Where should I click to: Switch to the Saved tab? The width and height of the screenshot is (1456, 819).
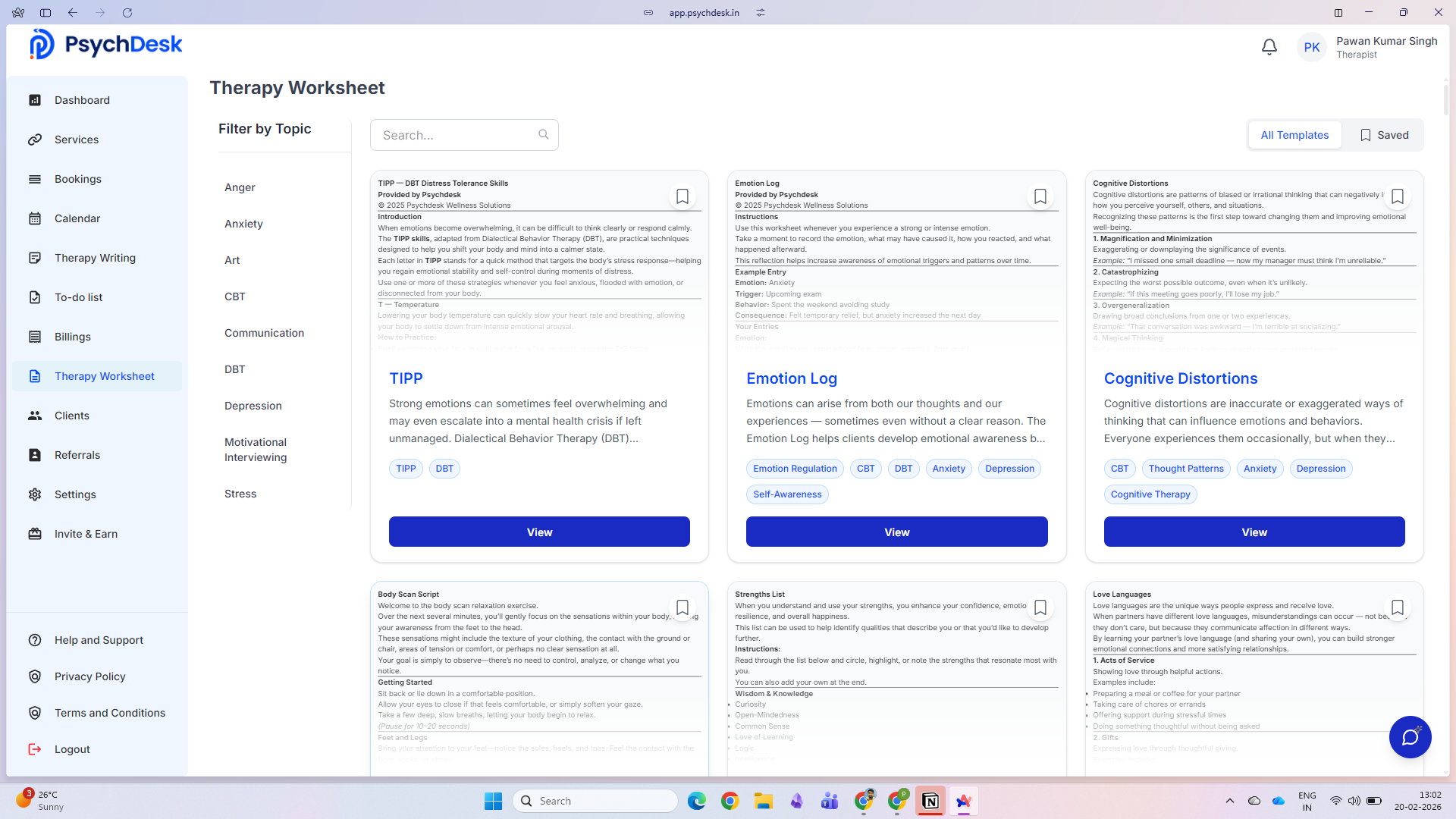click(x=1384, y=134)
